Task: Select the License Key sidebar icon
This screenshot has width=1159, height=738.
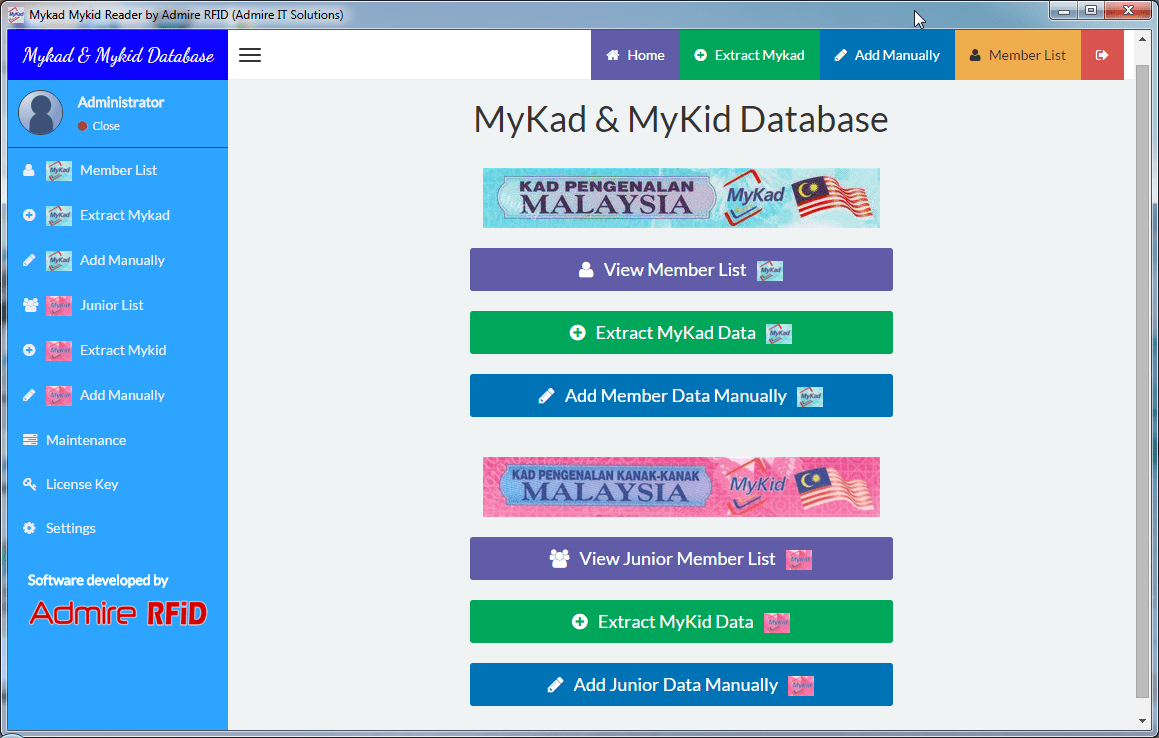Action: (x=31, y=484)
